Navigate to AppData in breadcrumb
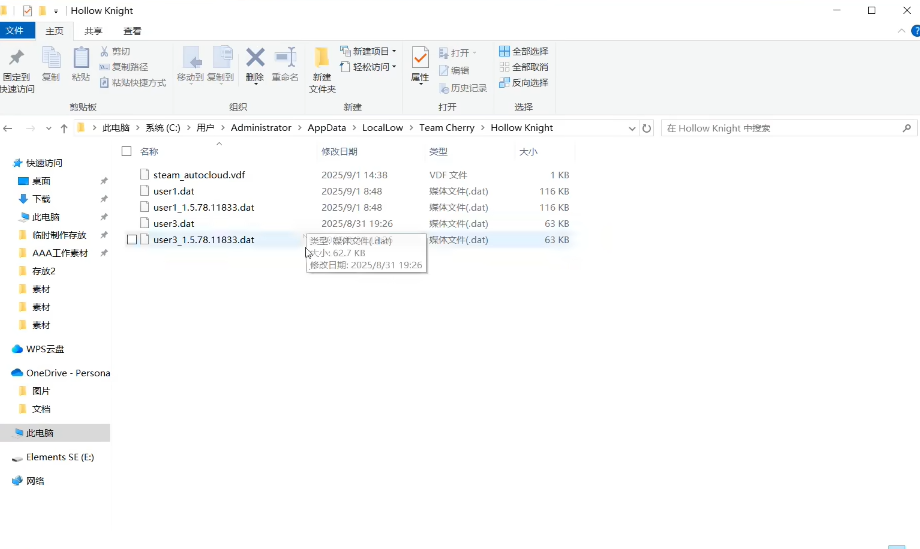The height and width of the screenshot is (549, 920). coord(327,128)
